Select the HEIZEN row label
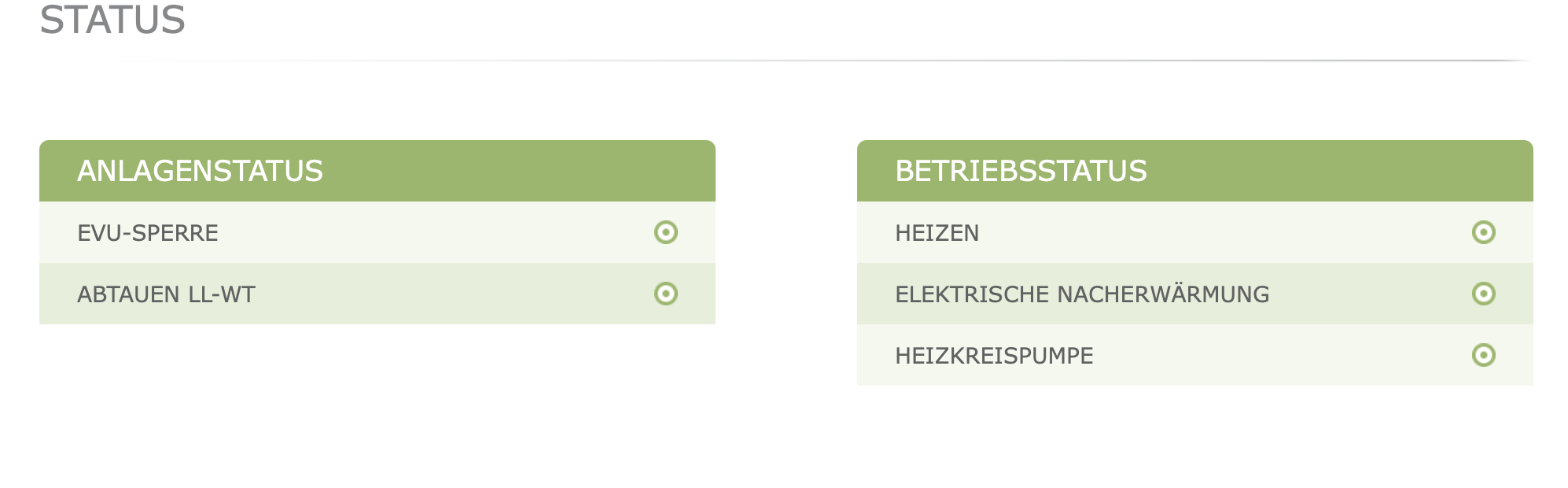The height and width of the screenshot is (488, 1568). pos(937,233)
